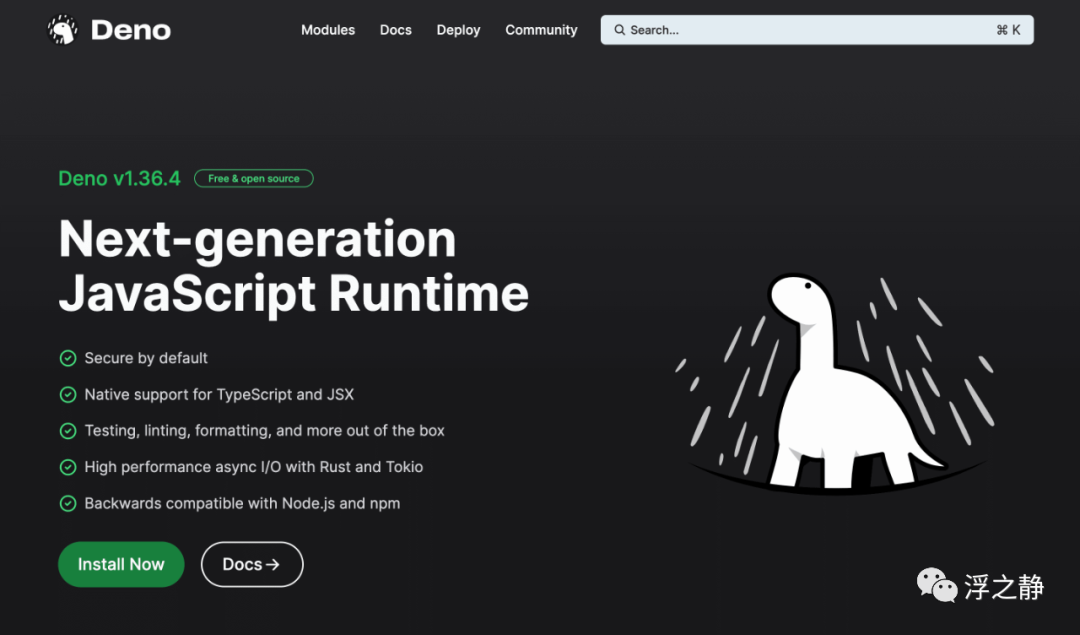Click the Free & open source badge
The width and height of the screenshot is (1080, 635).
[x=253, y=178]
